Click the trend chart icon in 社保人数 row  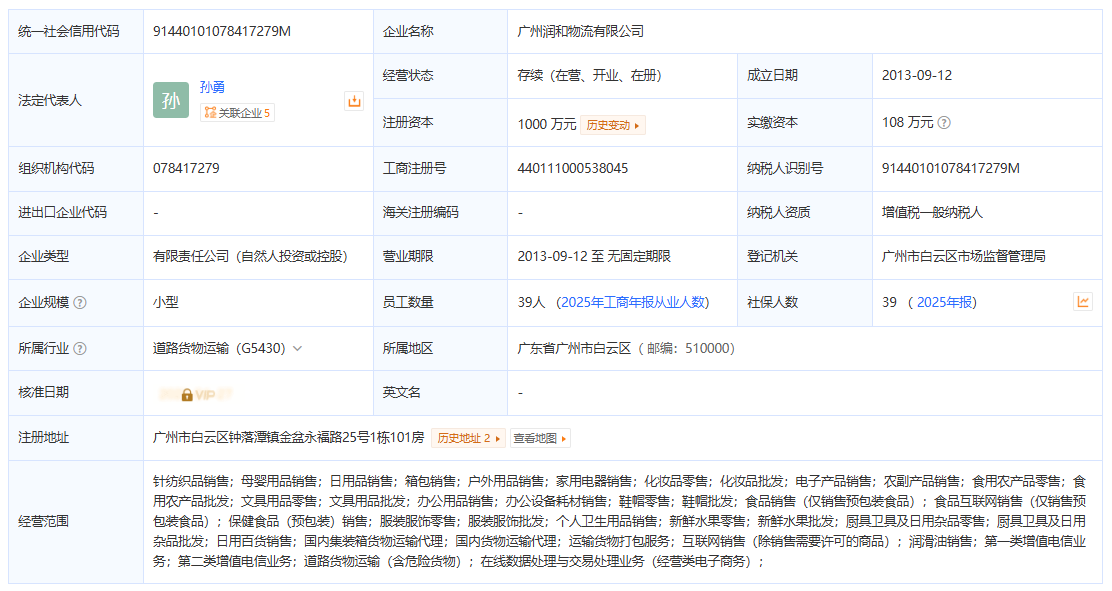(1083, 302)
